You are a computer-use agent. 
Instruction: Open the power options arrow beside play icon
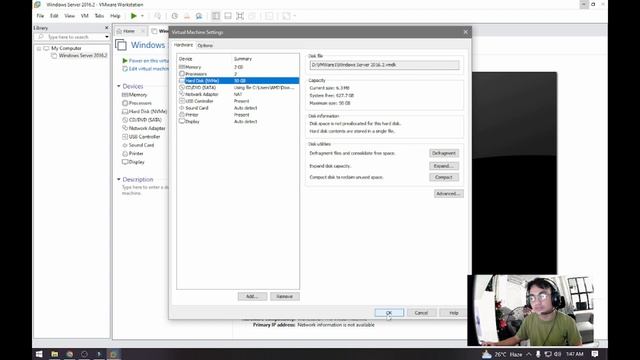(x=142, y=16)
